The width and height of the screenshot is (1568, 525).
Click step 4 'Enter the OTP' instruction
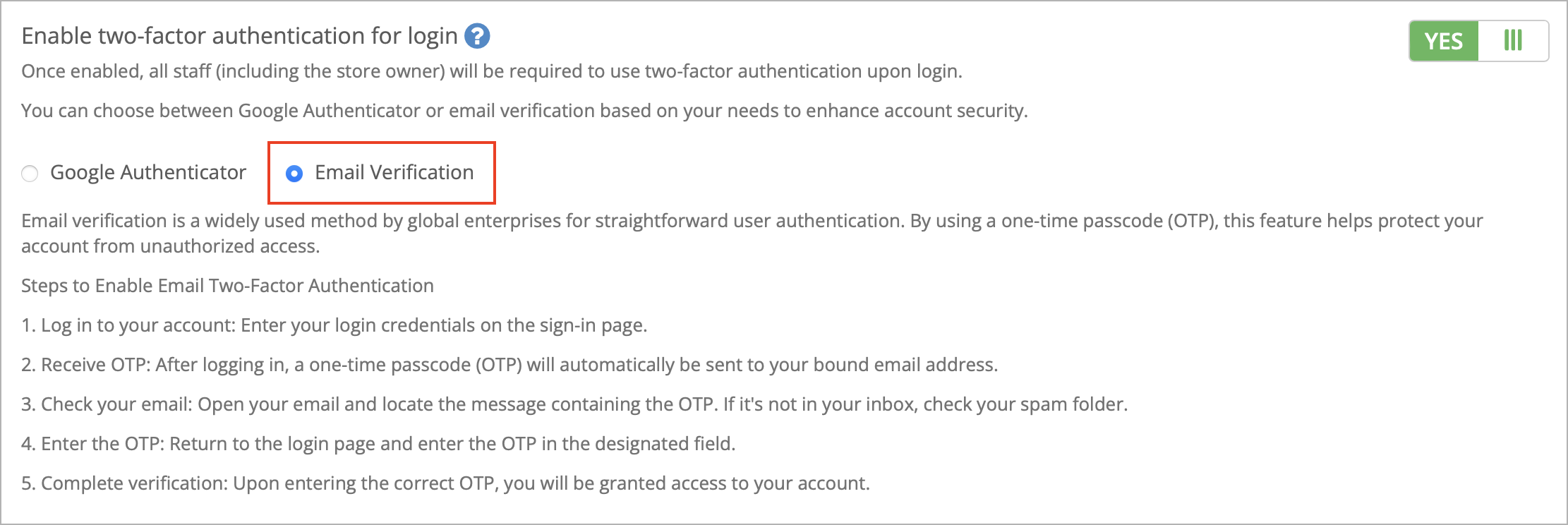pyautogui.click(x=378, y=444)
